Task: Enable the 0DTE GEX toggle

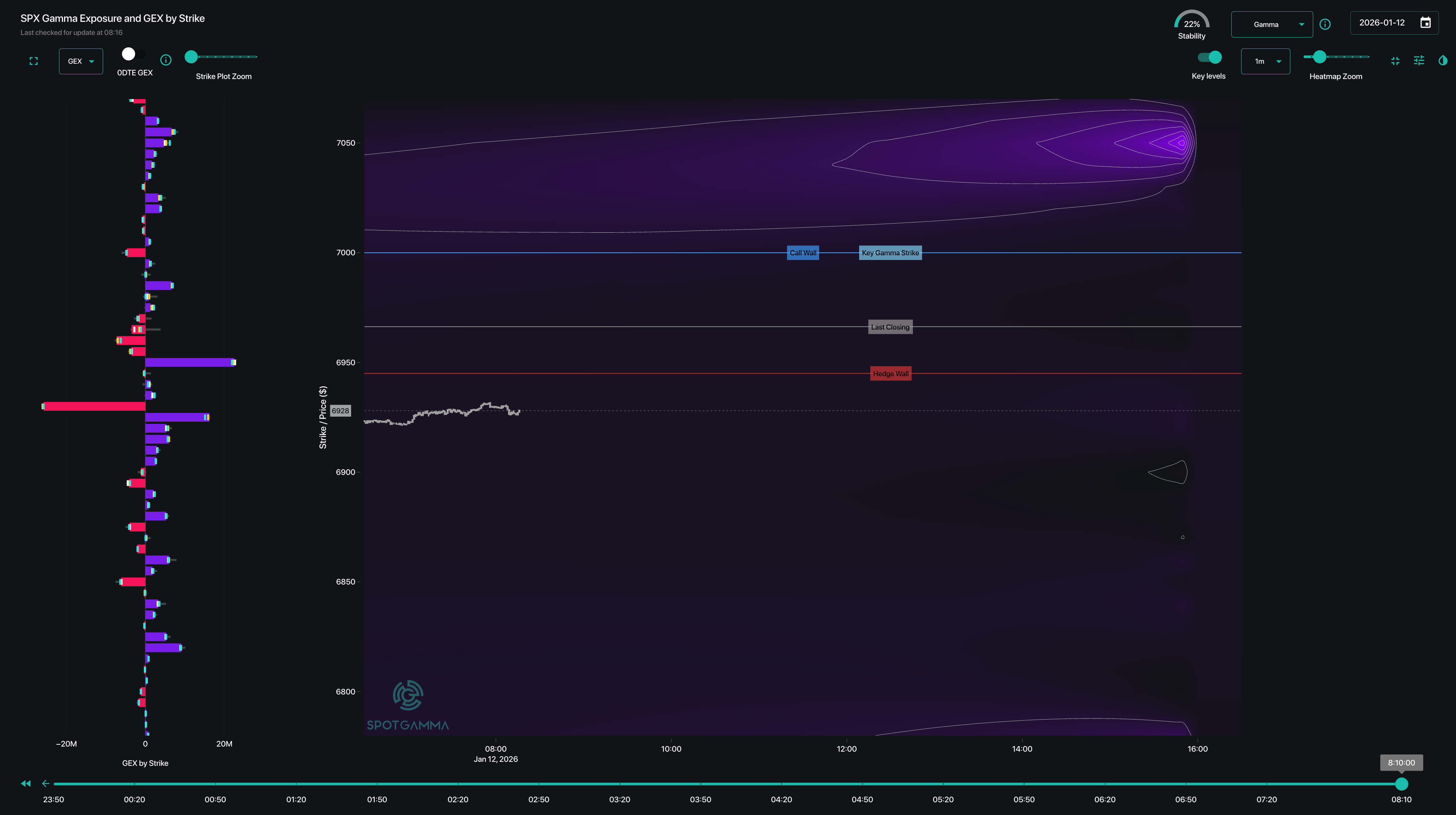Action: 133,54
